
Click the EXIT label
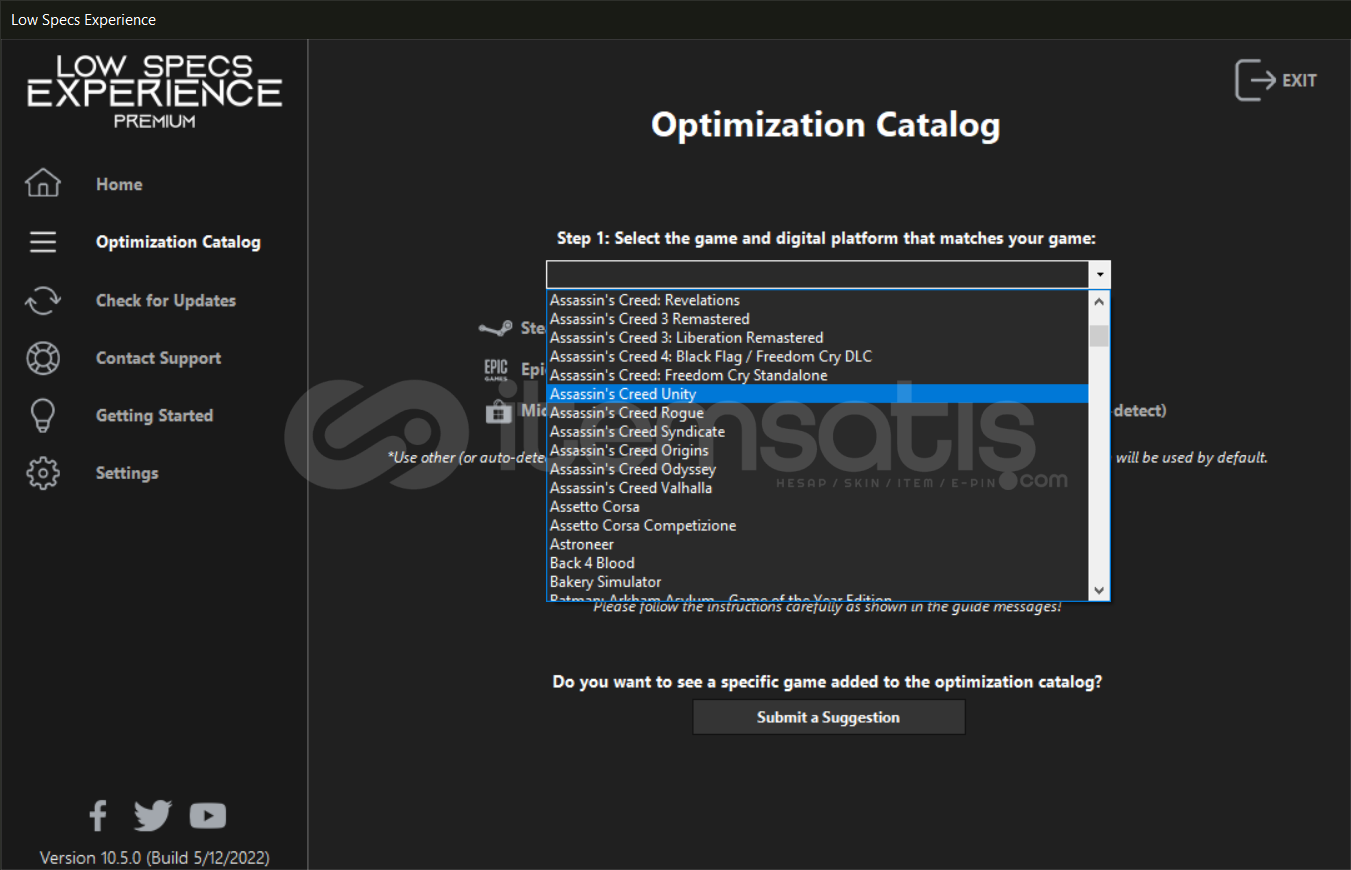point(1299,80)
